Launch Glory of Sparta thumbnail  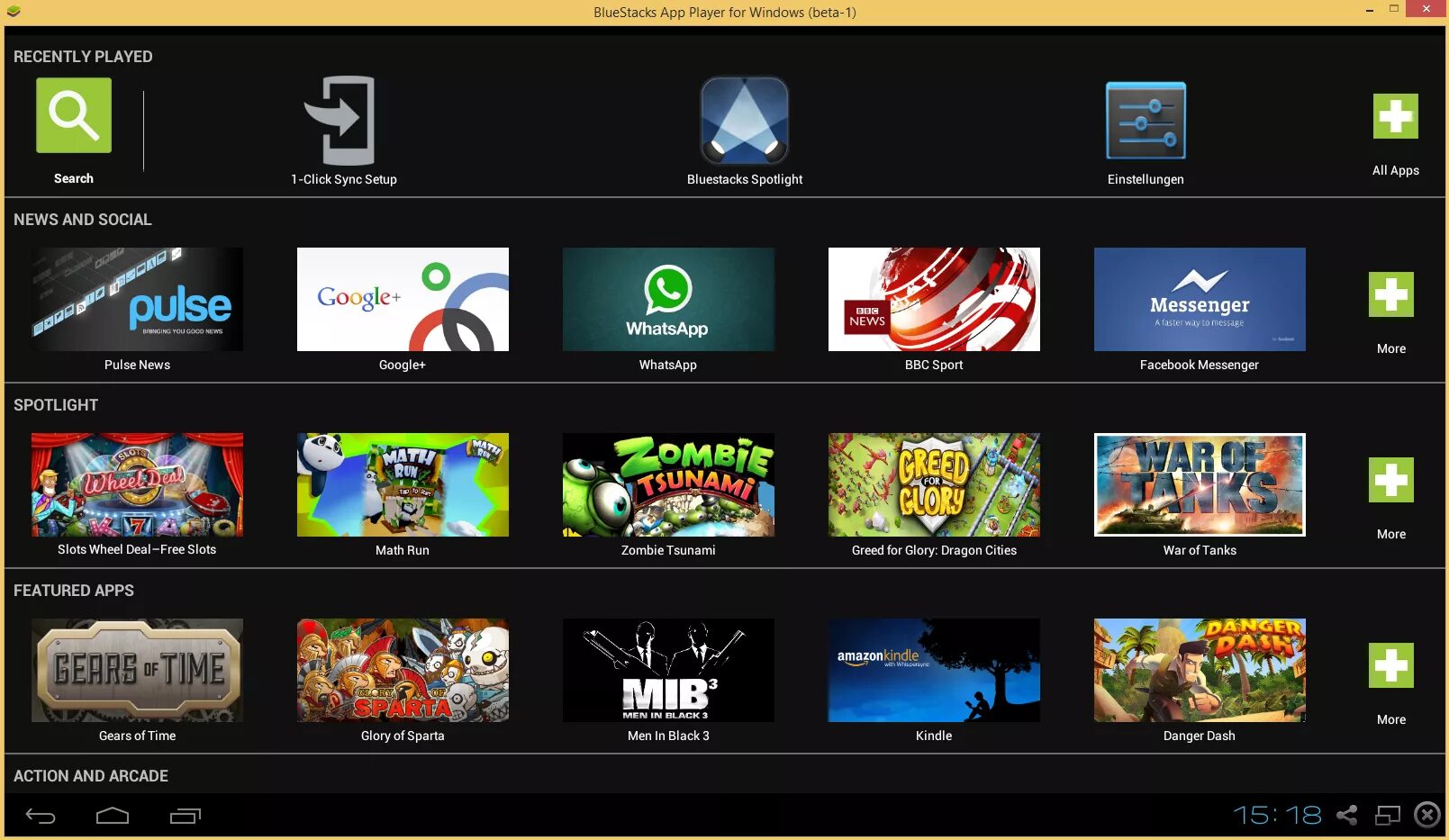[403, 670]
